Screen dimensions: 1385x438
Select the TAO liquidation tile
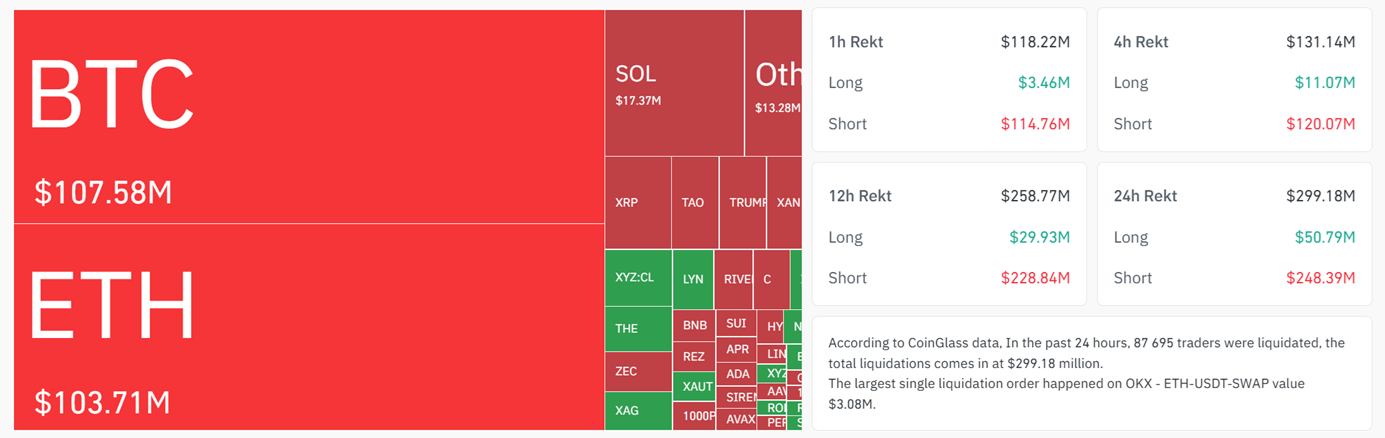[x=693, y=202]
